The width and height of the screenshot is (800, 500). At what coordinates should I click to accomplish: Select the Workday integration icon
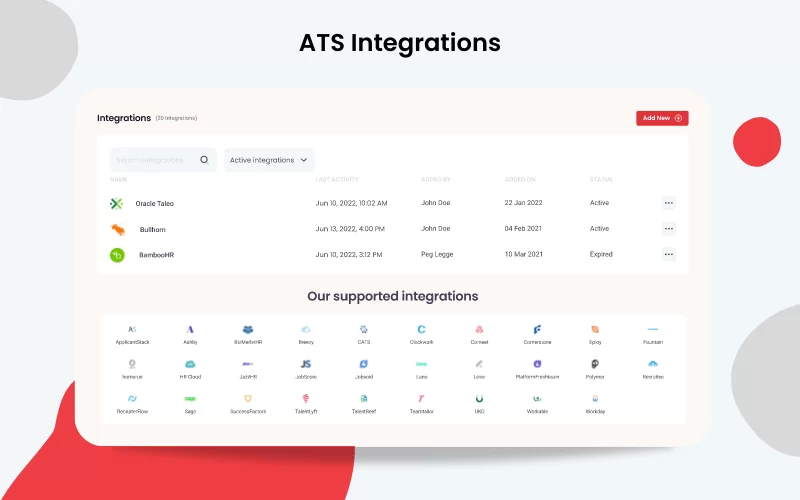(595, 398)
